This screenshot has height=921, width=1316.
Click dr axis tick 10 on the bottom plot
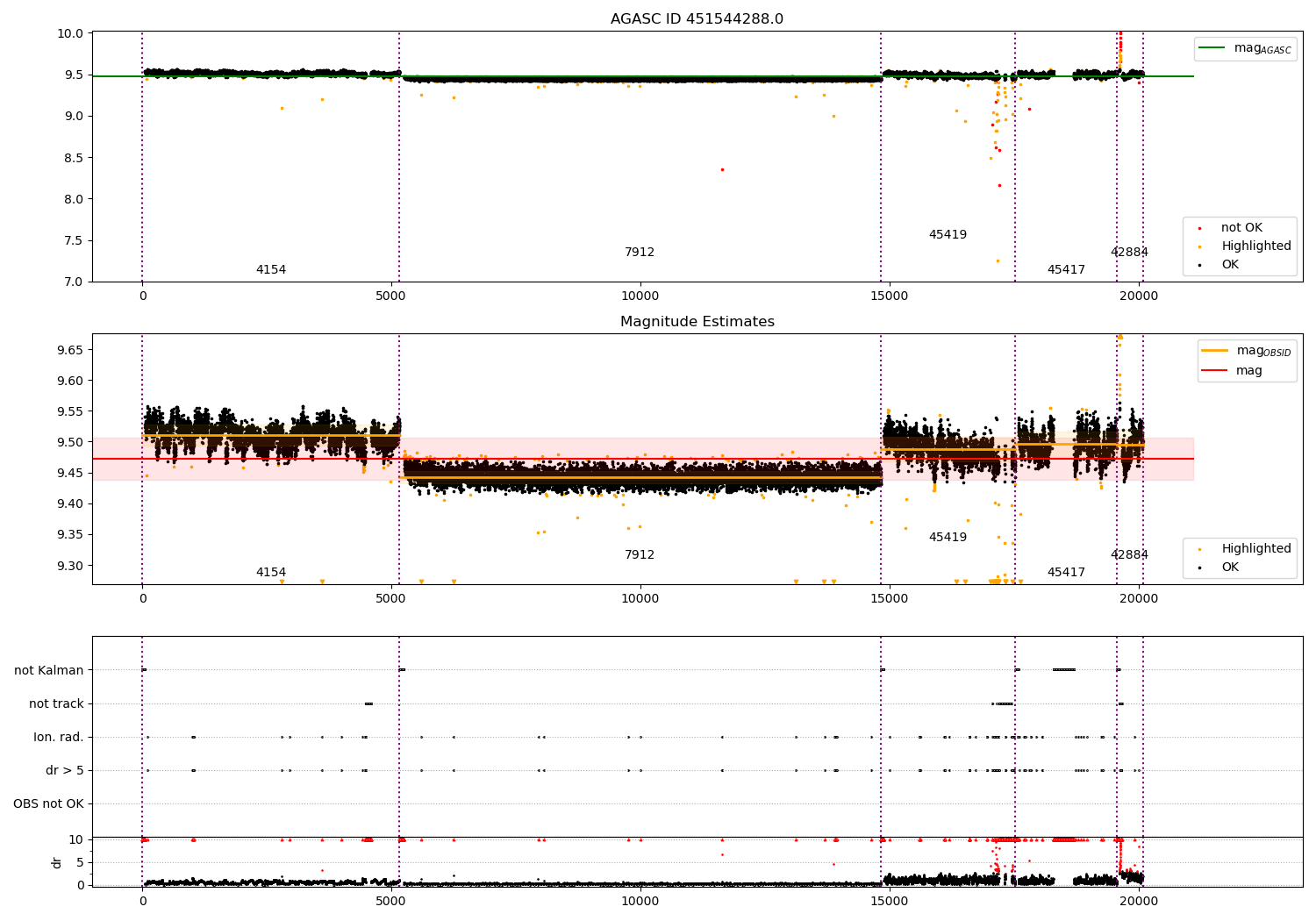click(77, 840)
